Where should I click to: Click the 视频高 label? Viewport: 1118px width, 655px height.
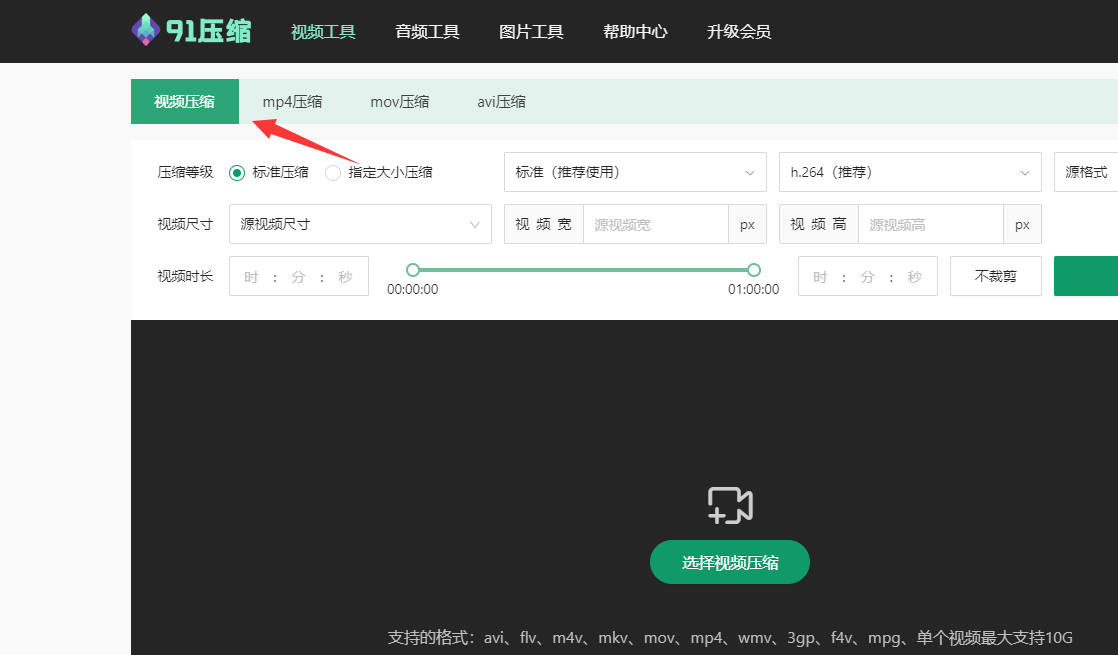point(819,225)
